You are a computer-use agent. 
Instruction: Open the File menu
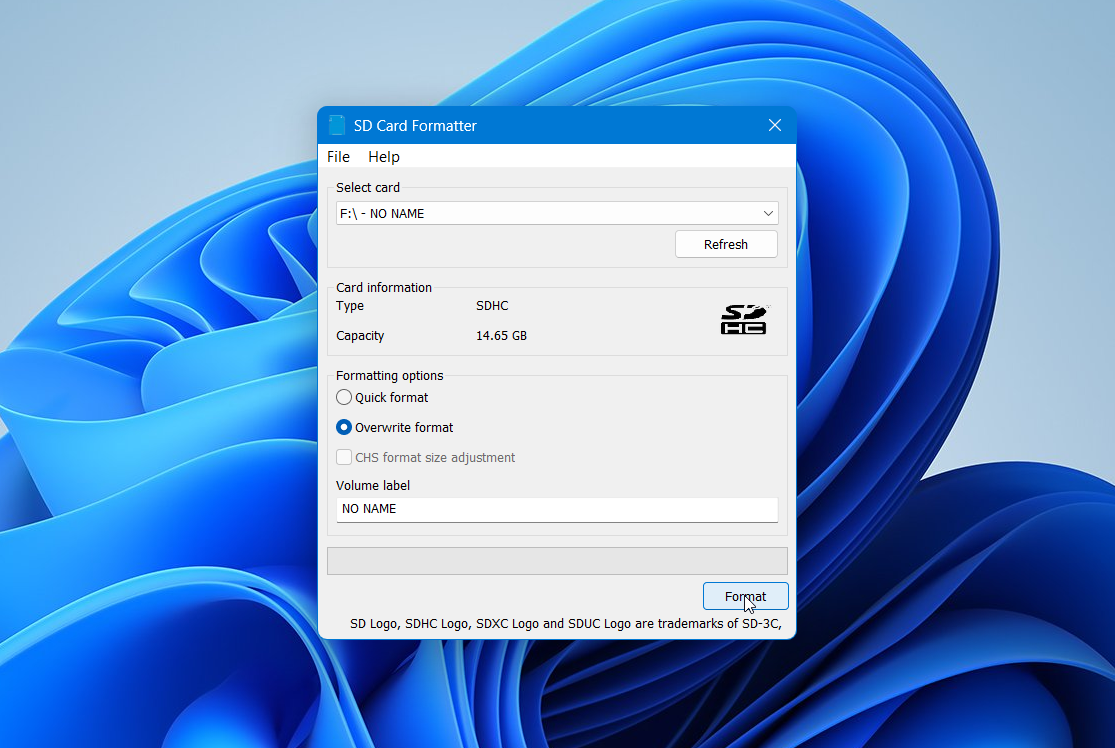pos(338,156)
